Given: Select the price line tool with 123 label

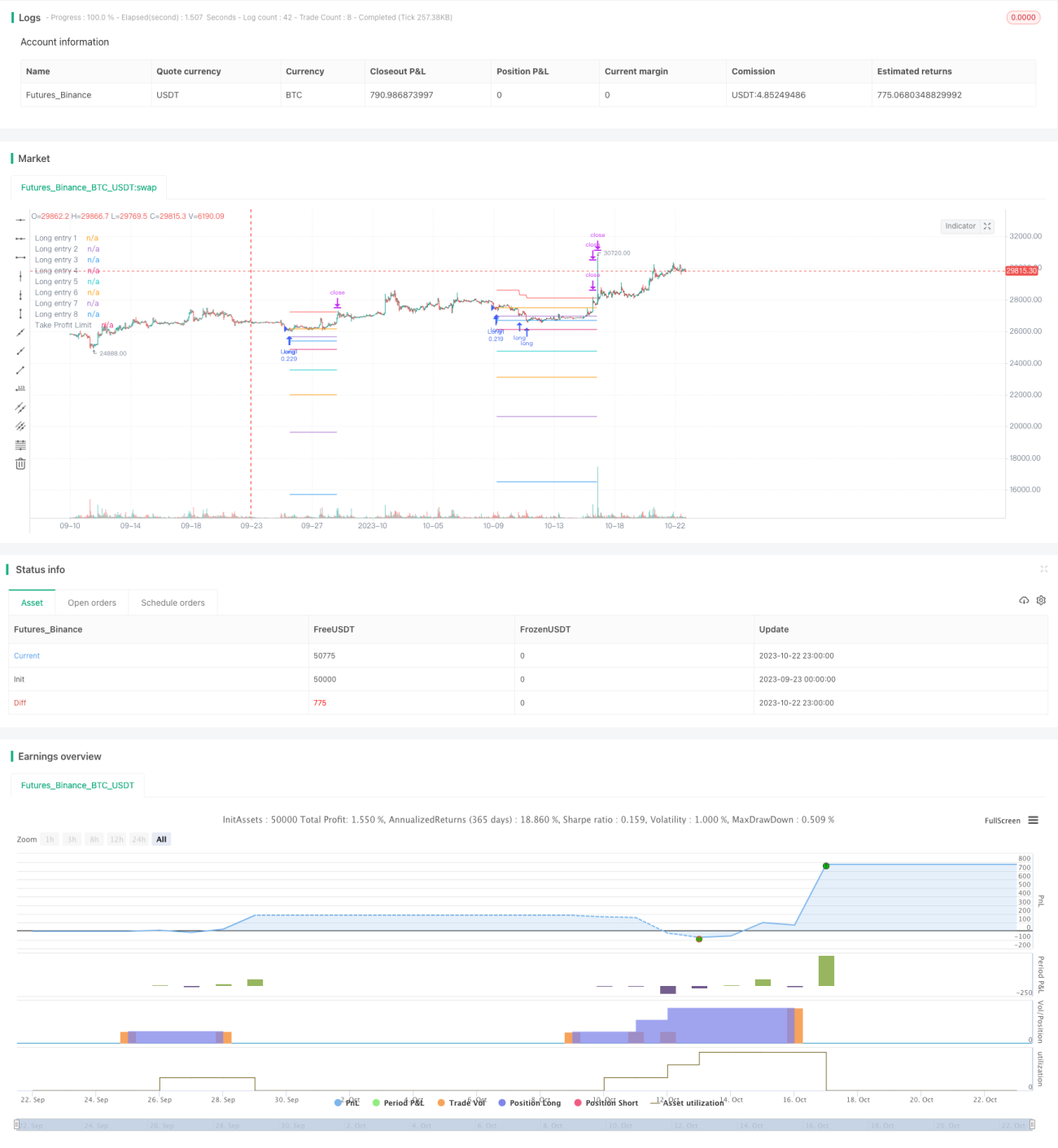Looking at the screenshot, I should point(20,388).
